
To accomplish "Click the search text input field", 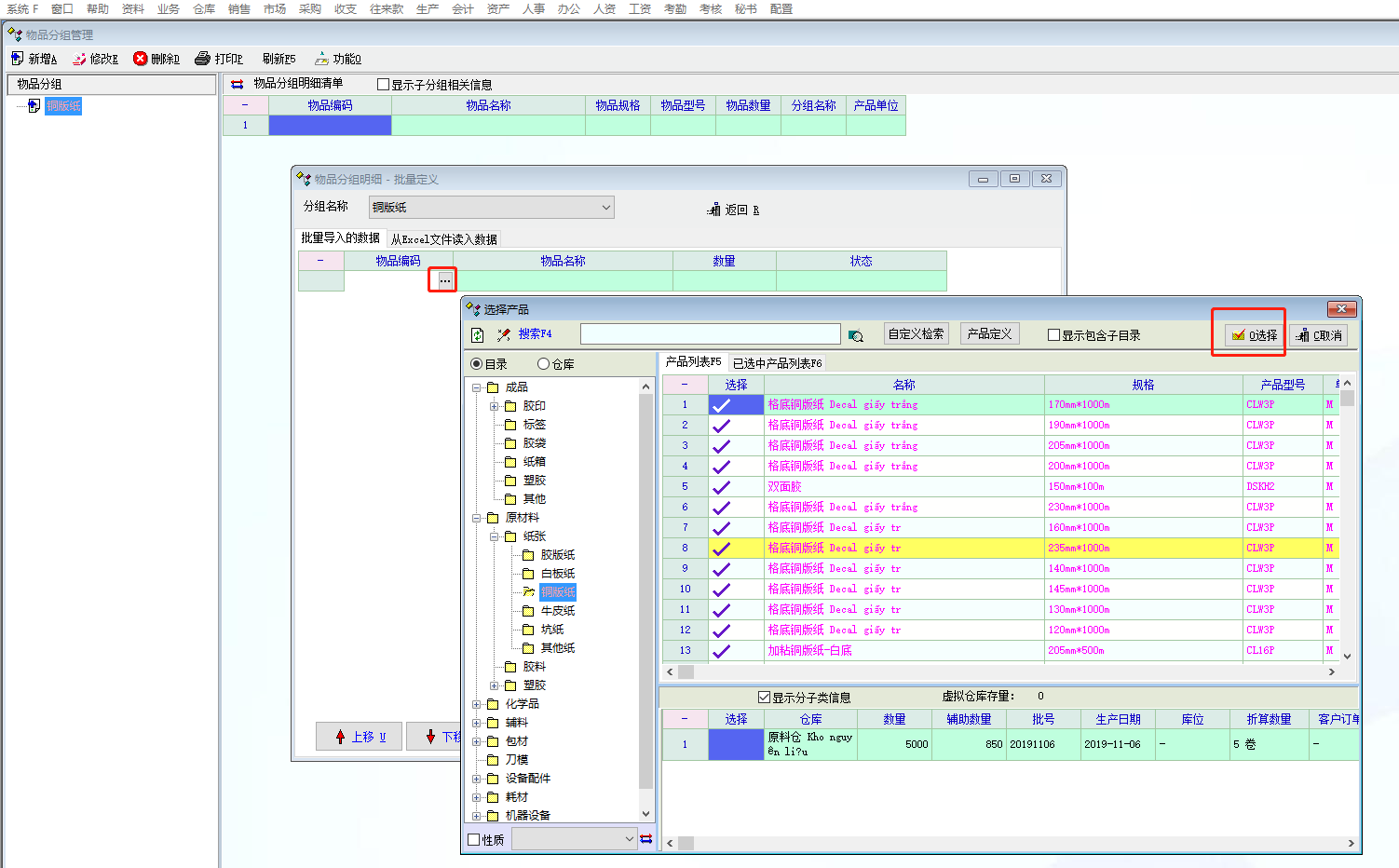I will pyautogui.click(x=710, y=334).
